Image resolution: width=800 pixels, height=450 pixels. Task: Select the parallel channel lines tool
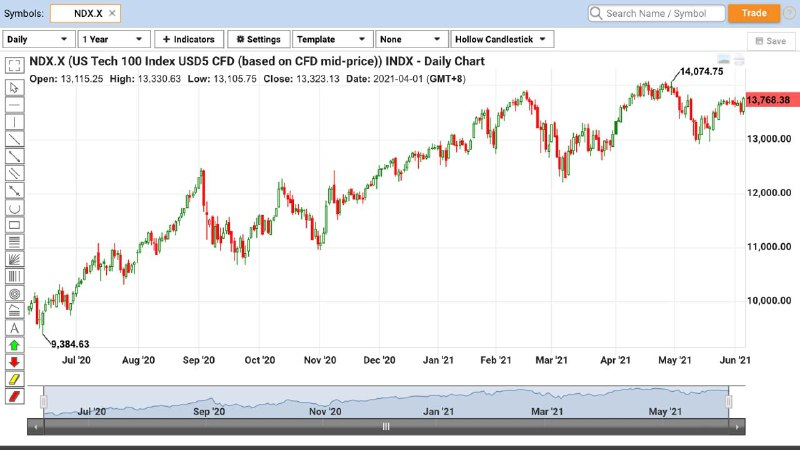(14, 173)
